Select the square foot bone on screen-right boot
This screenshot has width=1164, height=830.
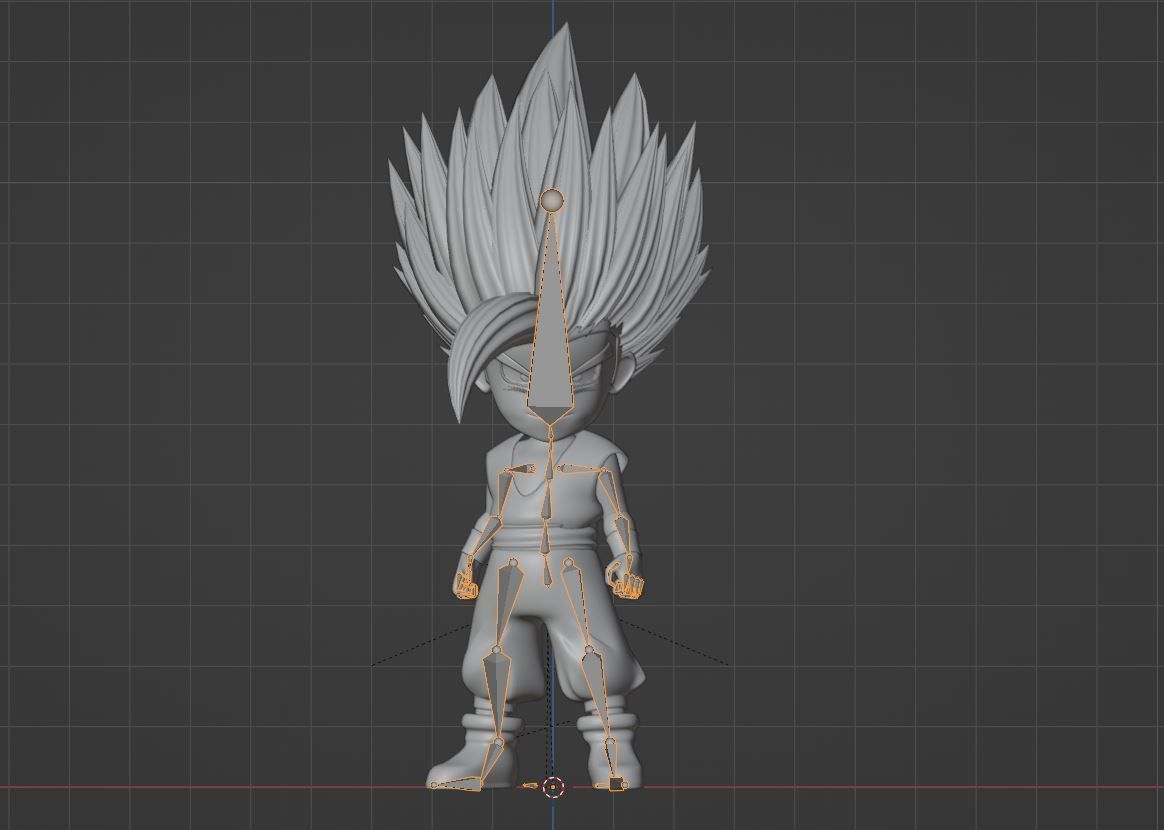[616, 784]
